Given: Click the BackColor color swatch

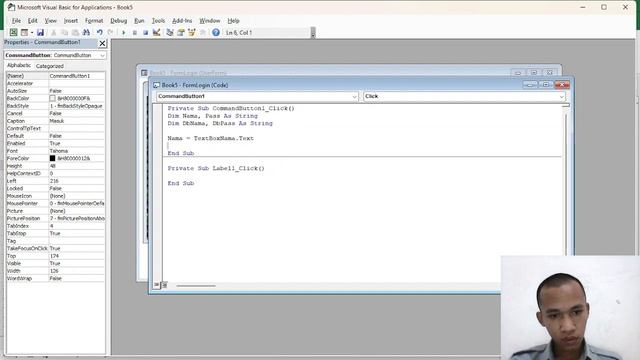Looking at the screenshot, I should click(x=52, y=98).
